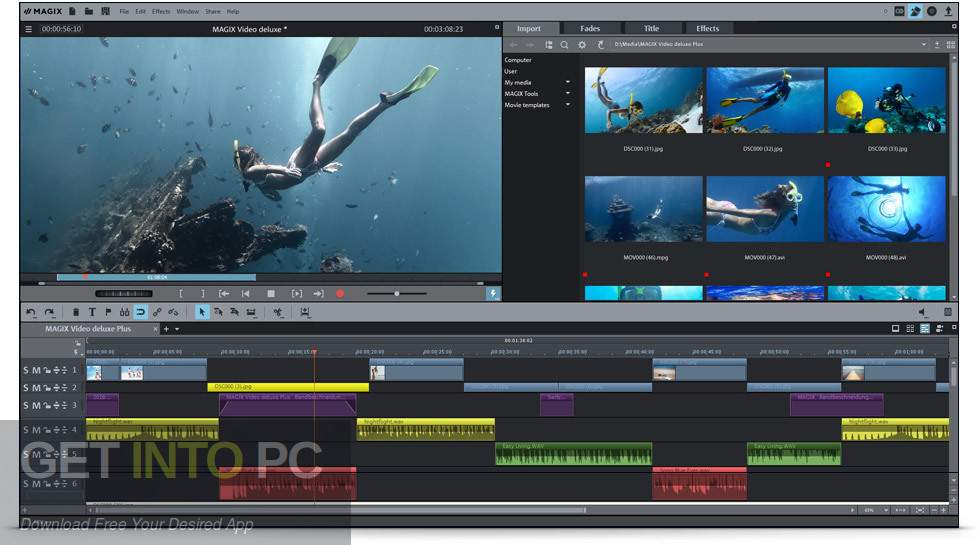The image size is (978, 545).
Task: Click the group objects link icon
Action: [x=157, y=312]
